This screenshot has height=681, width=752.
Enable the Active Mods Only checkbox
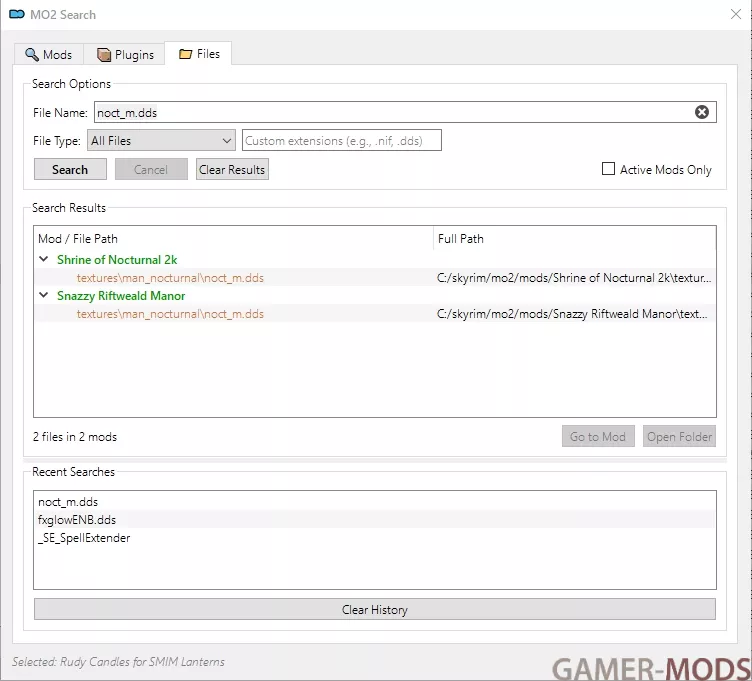608,169
